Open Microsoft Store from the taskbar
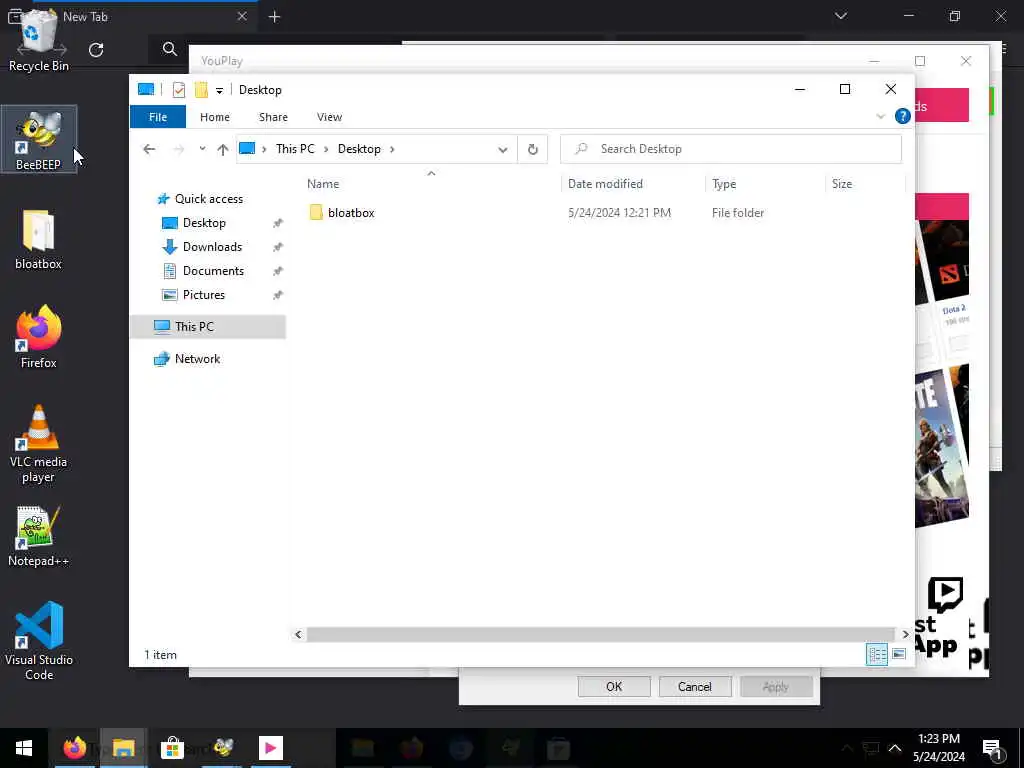 pyautogui.click(x=172, y=748)
